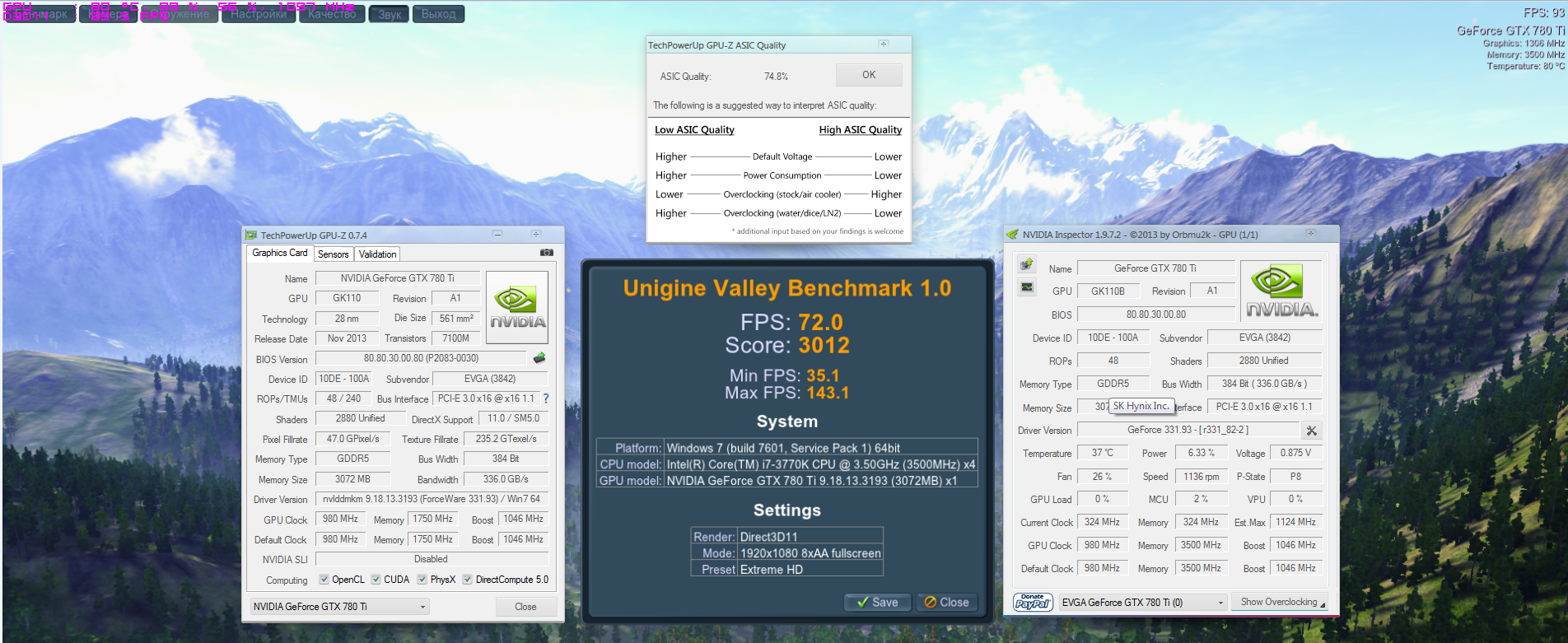1568x643 pixels.
Task: Click the 235.2 GTexel/s Texture Fillrate value
Action: click(x=506, y=439)
